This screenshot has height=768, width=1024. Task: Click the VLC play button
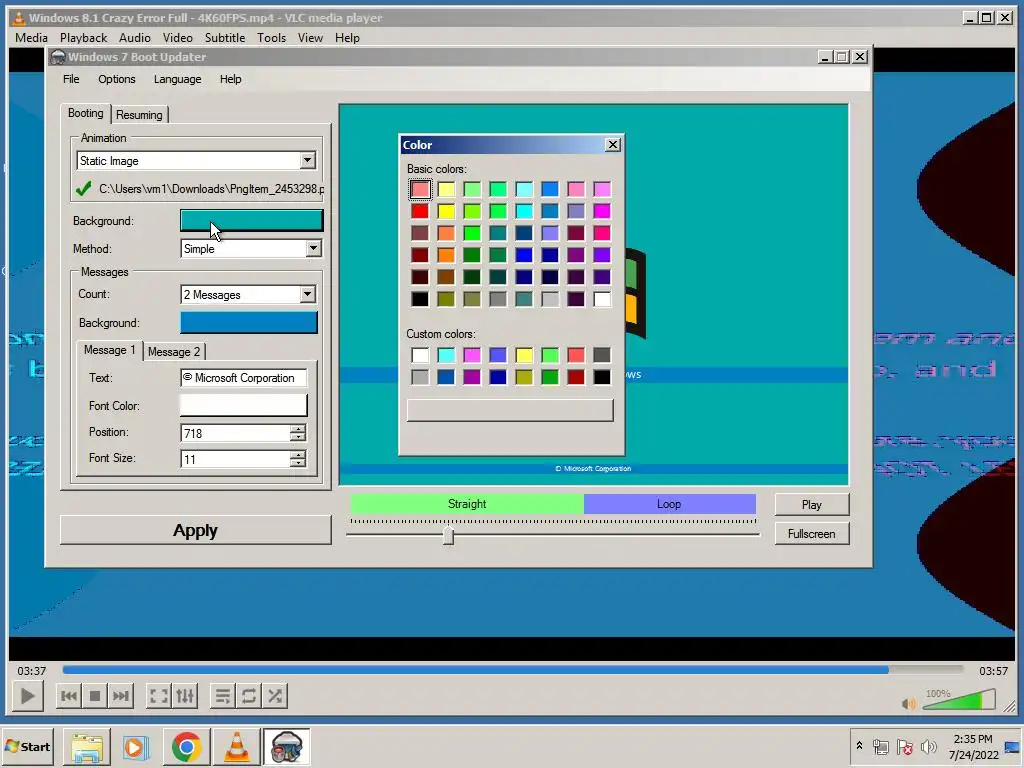click(27, 696)
